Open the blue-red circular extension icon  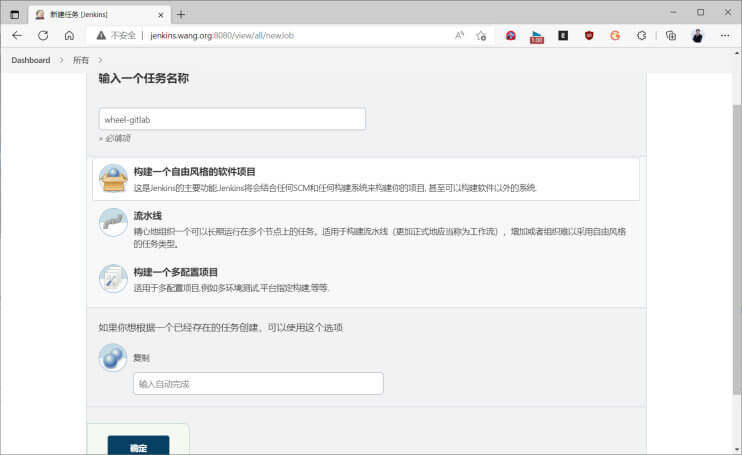tap(511, 35)
